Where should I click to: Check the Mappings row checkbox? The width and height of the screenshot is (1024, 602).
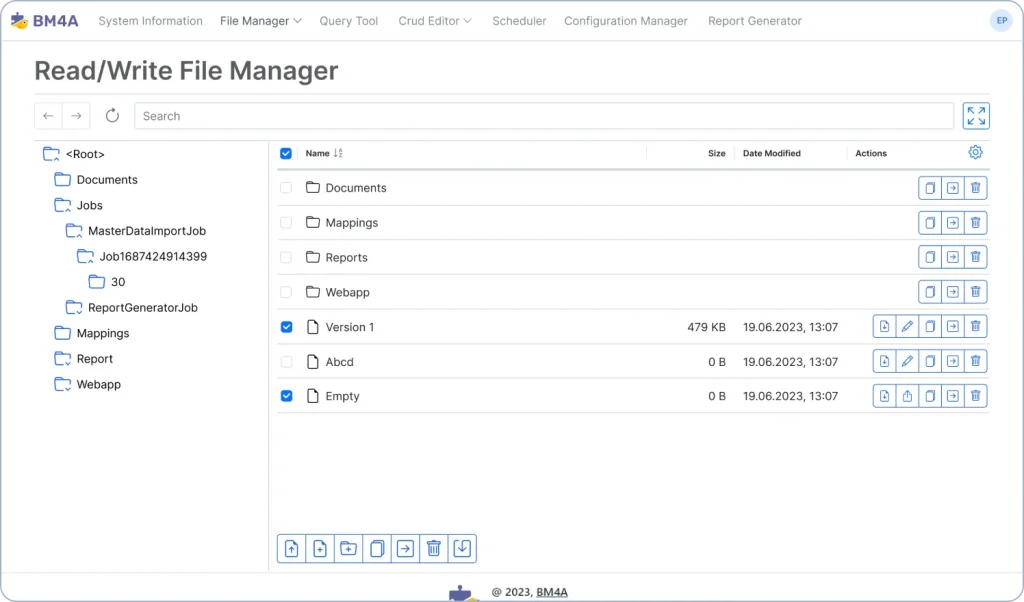click(286, 223)
